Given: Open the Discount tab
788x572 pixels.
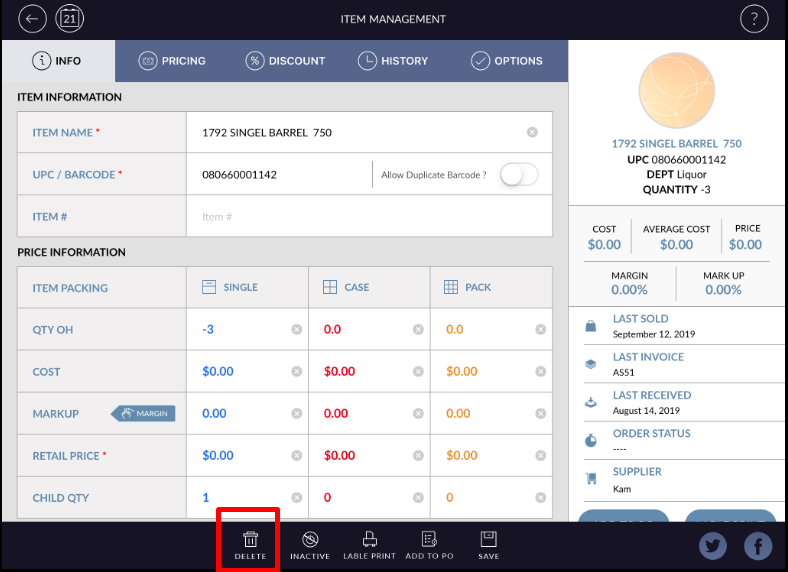Looking at the screenshot, I should point(286,61).
